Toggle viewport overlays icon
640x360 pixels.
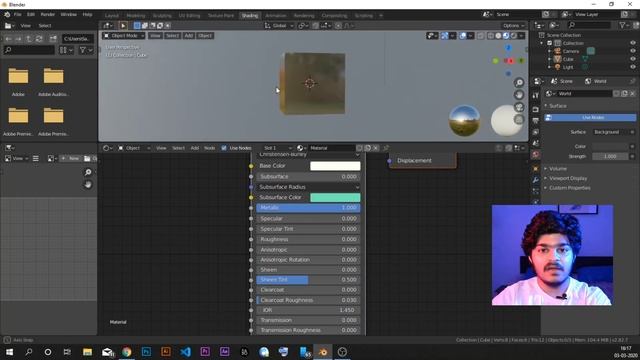462,36
